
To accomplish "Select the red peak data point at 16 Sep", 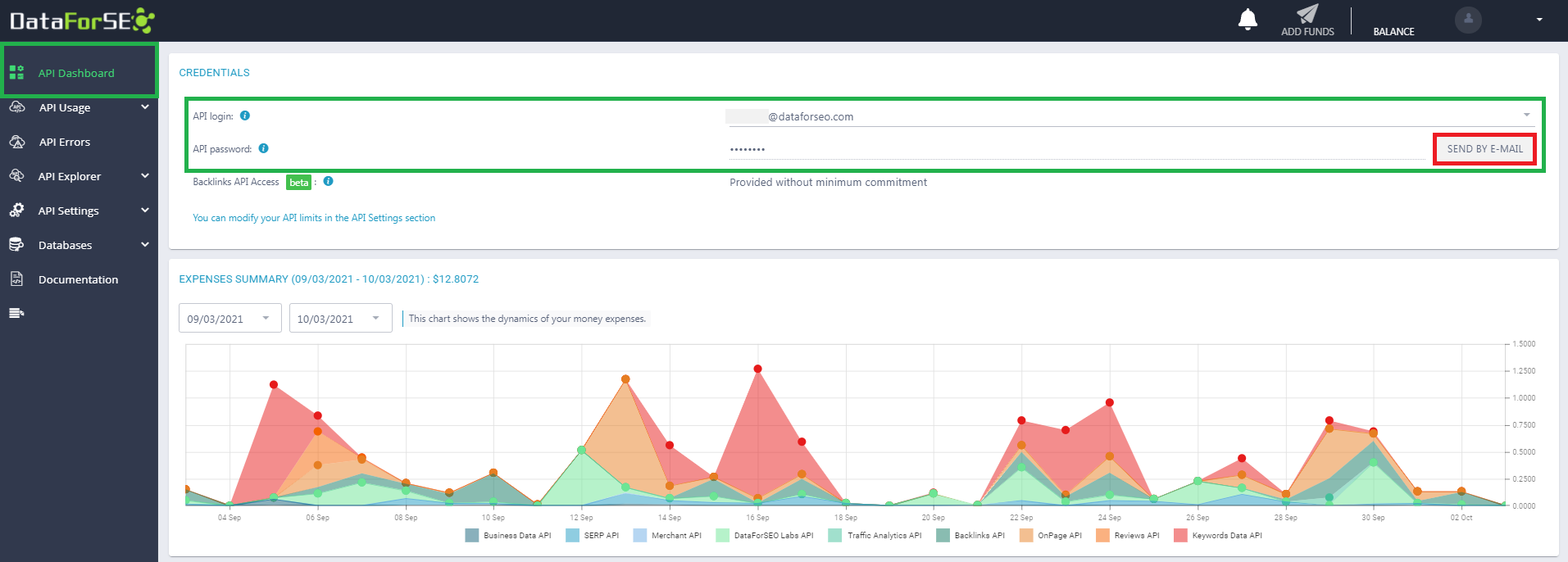I will [757, 369].
